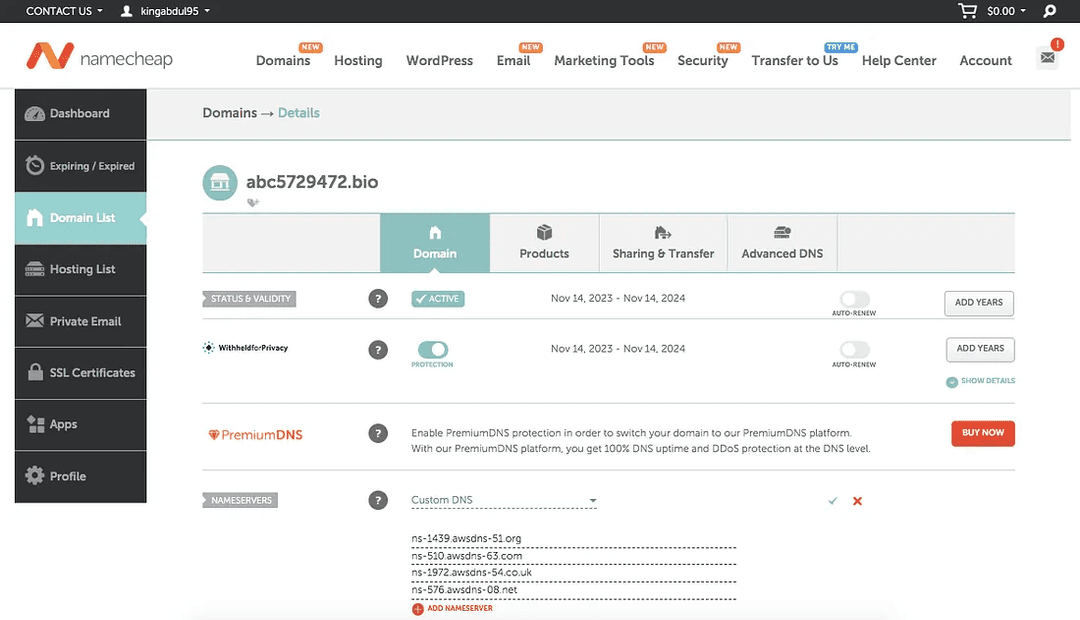
Task: Open the Marketing Tools menu
Action: (604, 61)
